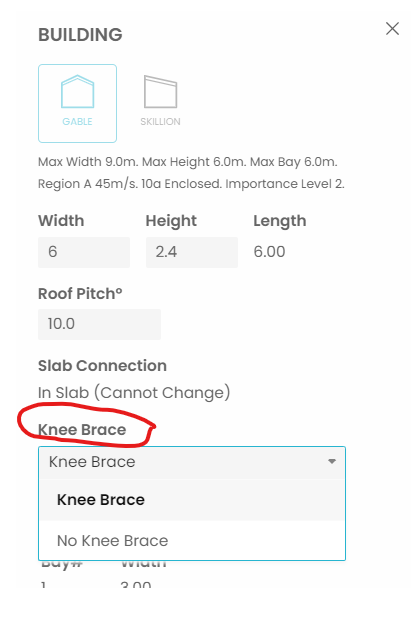Click the SKILLION text label

160,121
